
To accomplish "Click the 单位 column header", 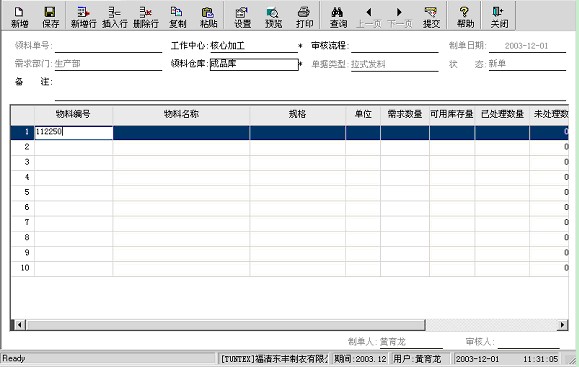I will click(x=363, y=114).
